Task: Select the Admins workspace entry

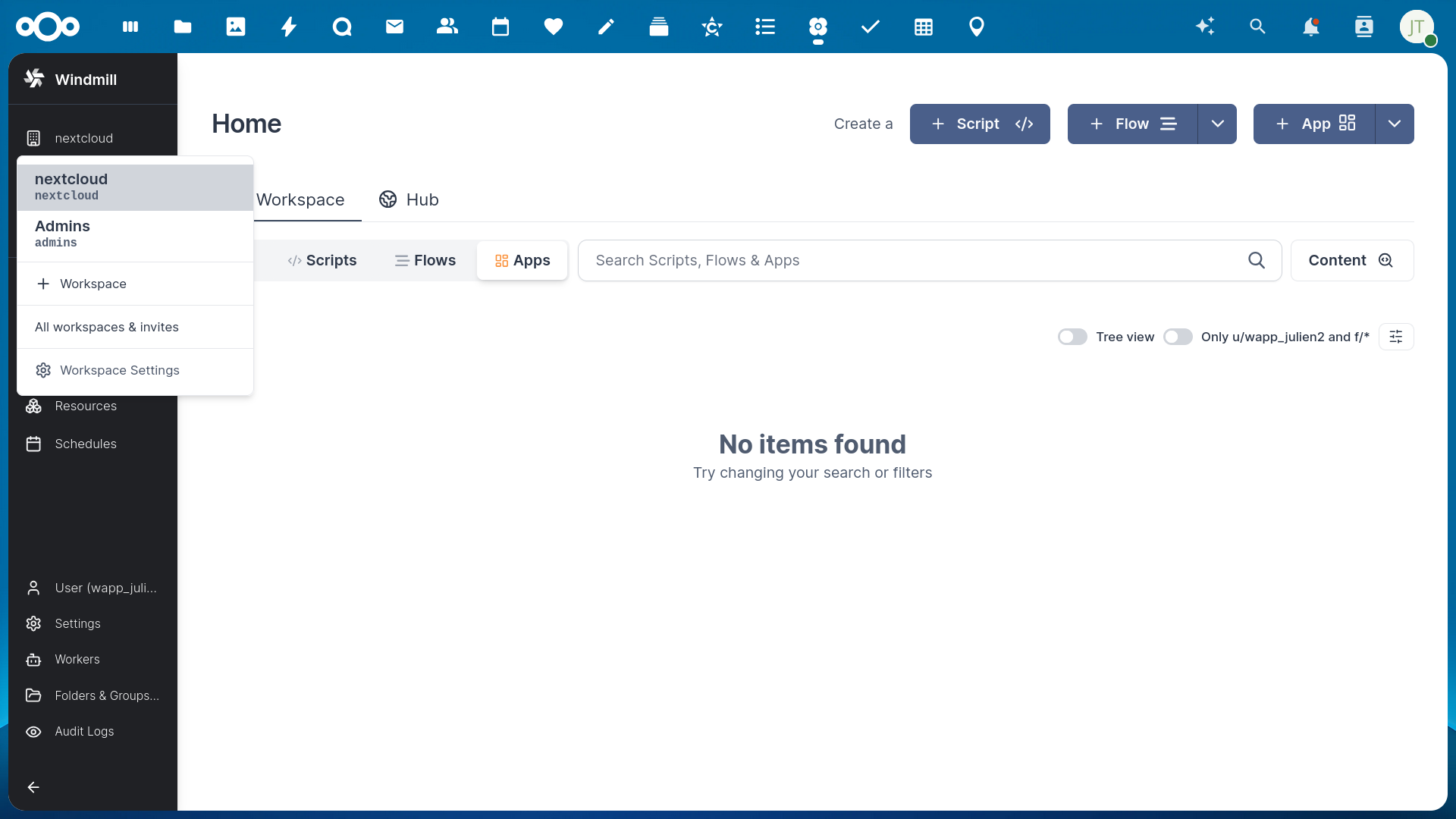Action: (135, 233)
